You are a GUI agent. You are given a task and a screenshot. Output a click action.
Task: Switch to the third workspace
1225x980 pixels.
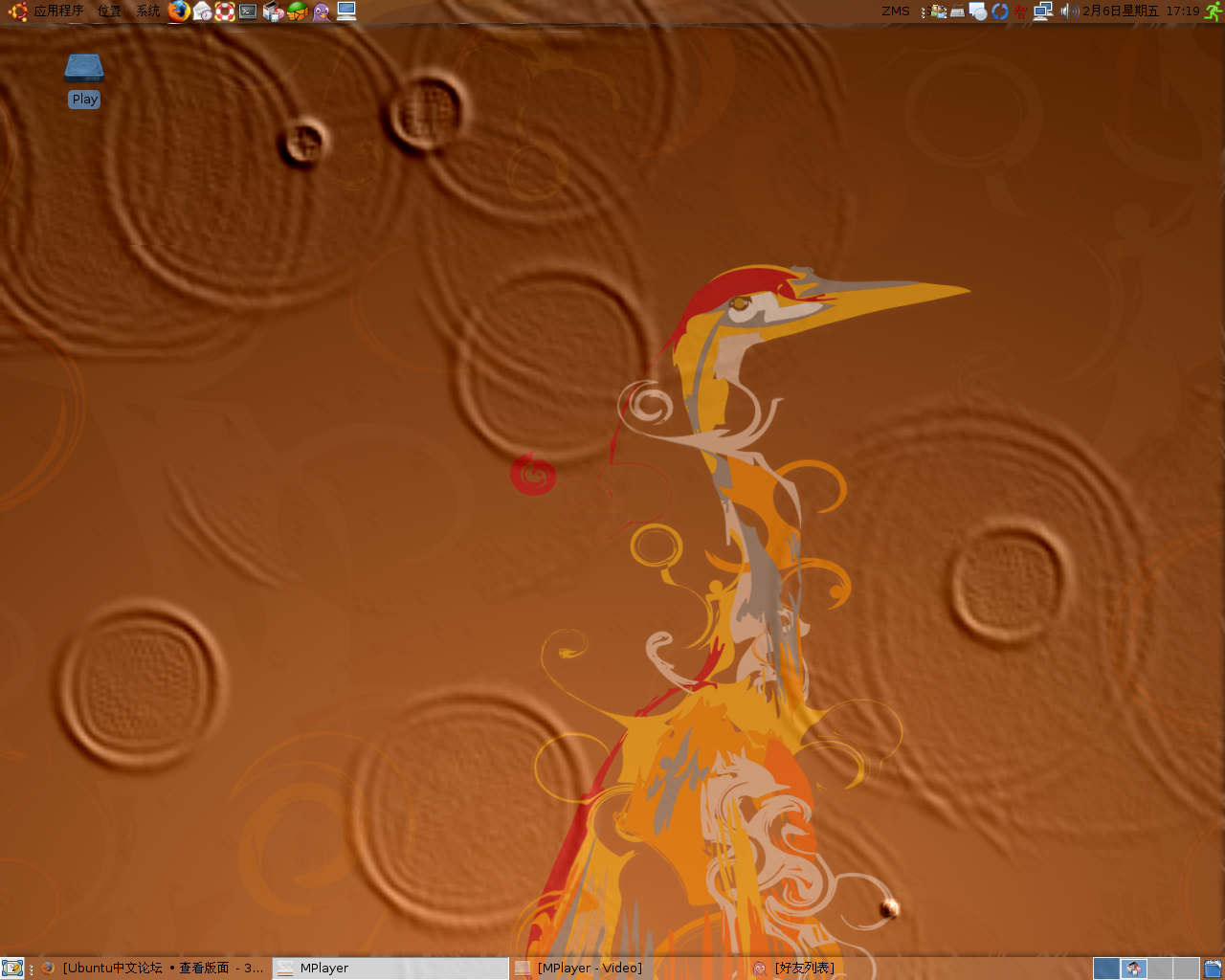click(1160, 969)
